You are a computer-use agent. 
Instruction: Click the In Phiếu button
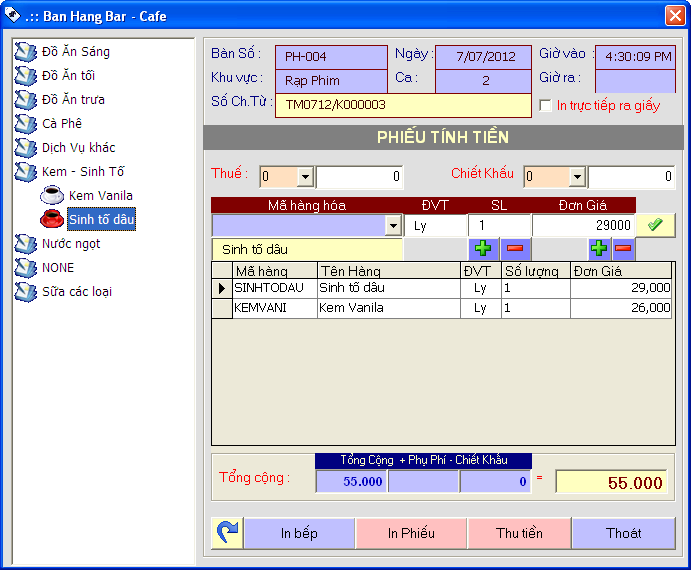tap(411, 533)
